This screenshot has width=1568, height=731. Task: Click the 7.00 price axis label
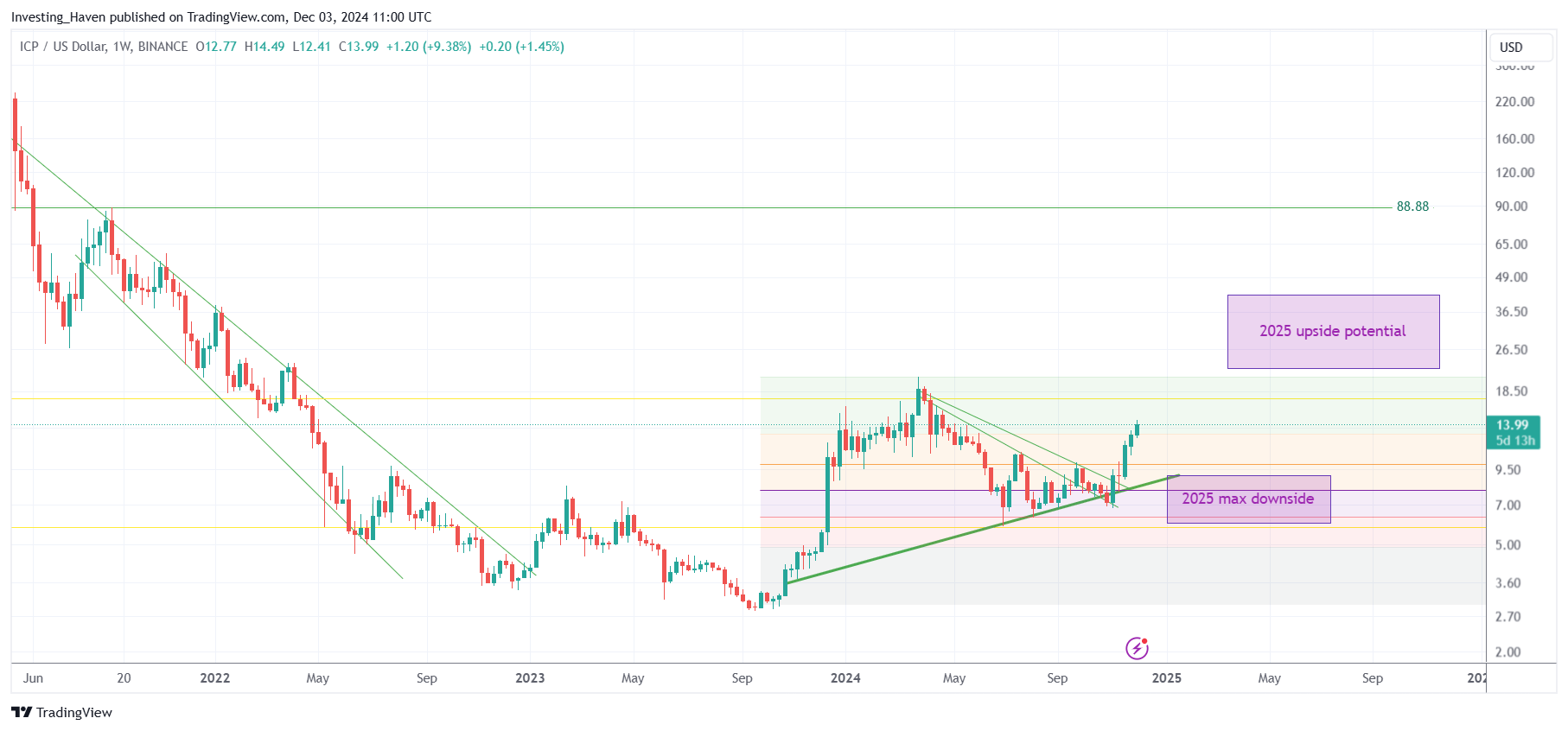pos(1508,505)
